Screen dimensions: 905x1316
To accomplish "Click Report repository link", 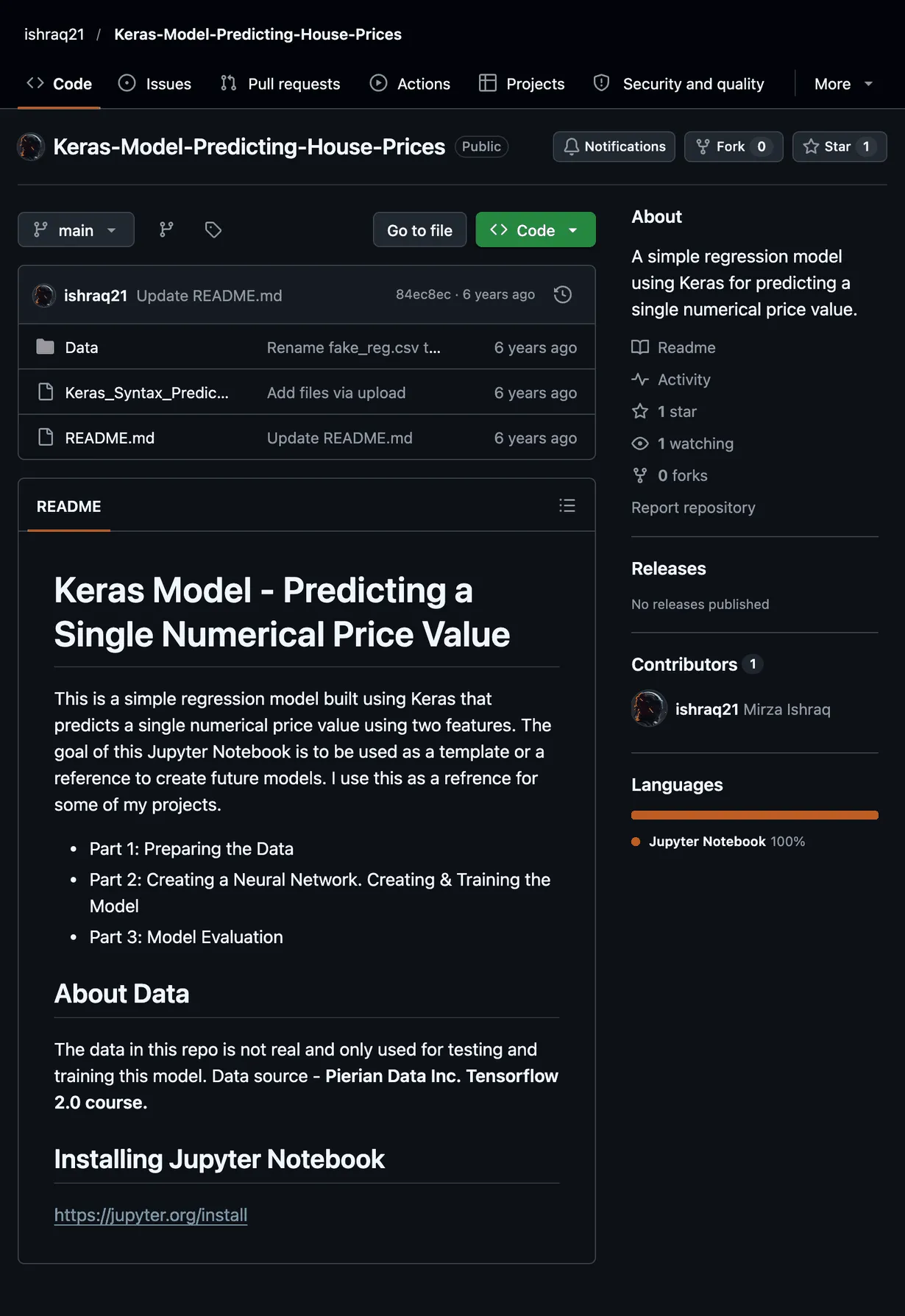I will click(x=693, y=508).
